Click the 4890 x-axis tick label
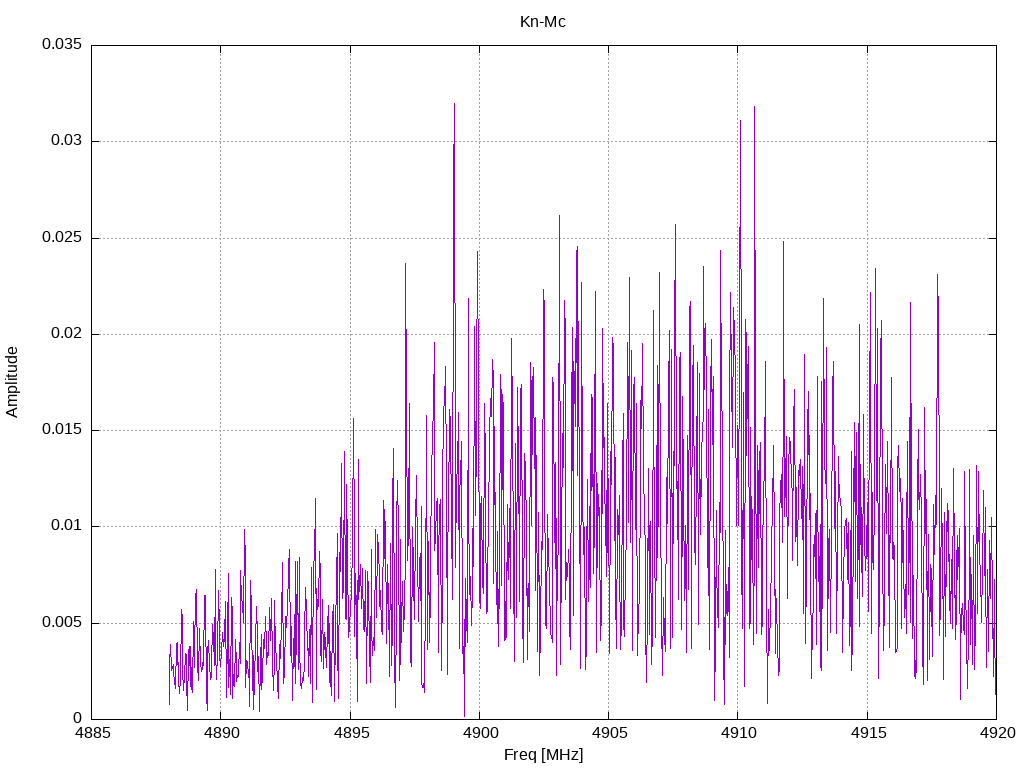 point(221,733)
